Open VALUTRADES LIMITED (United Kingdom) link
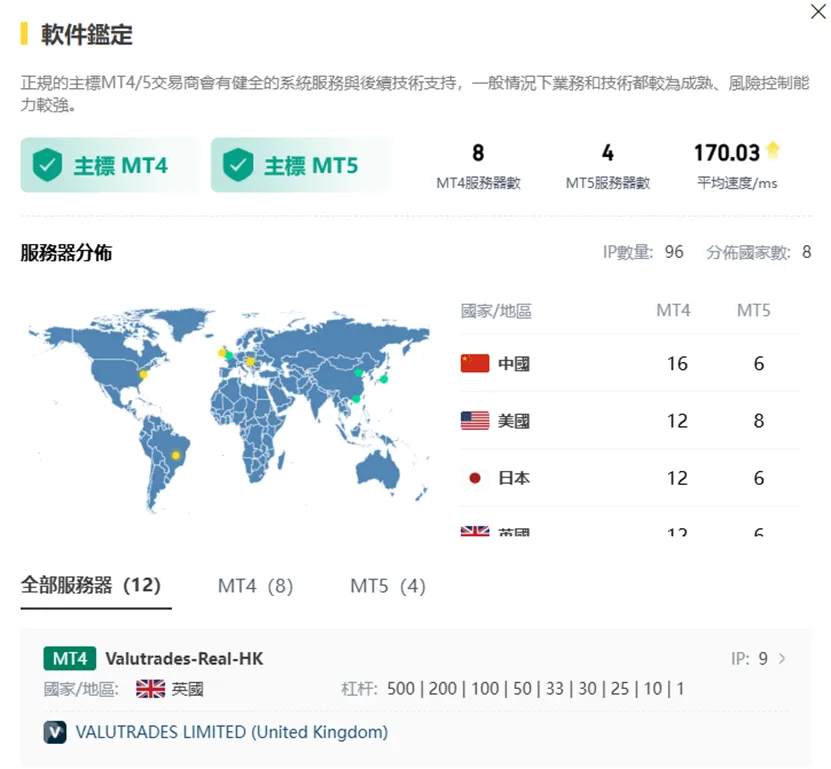Image resolution: width=831 pixels, height=769 pixels. 232,732
